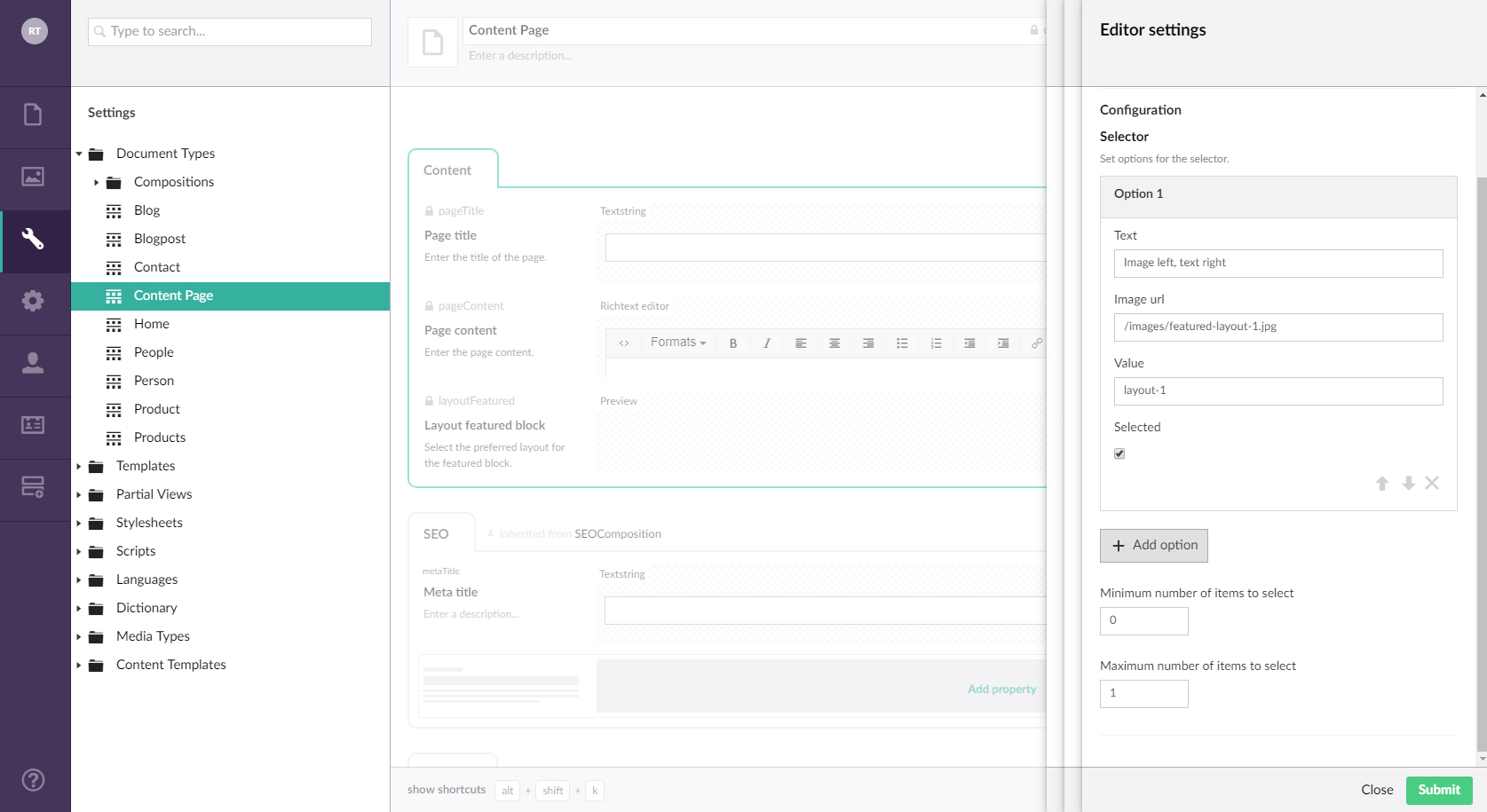Screen dimensions: 1487x812
Task: Move Option 1 down with arrow
Action: tap(1408, 484)
